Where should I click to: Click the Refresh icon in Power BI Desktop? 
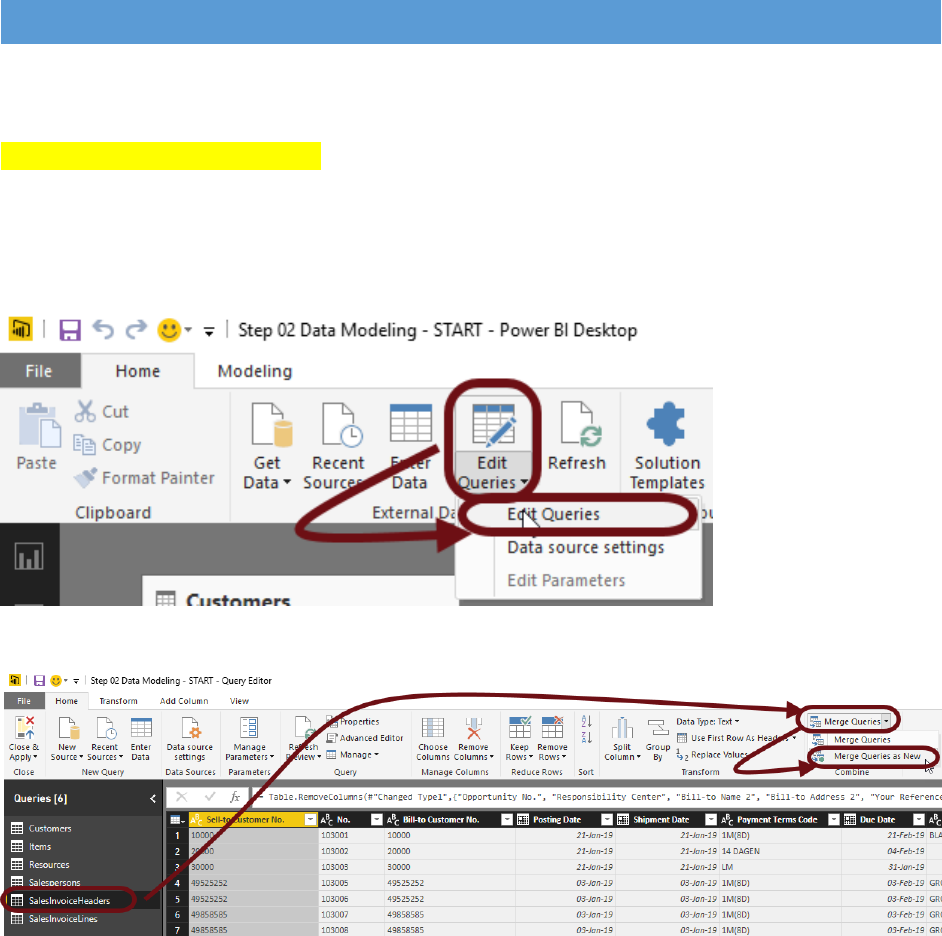click(x=580, y=425)
